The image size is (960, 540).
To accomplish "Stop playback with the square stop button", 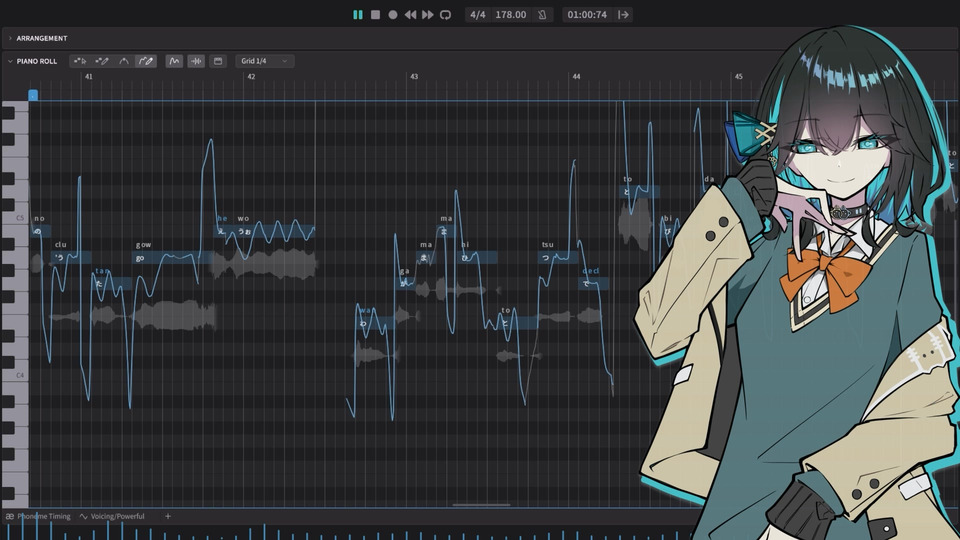I will pyautogui.click(x=375, y=15).
